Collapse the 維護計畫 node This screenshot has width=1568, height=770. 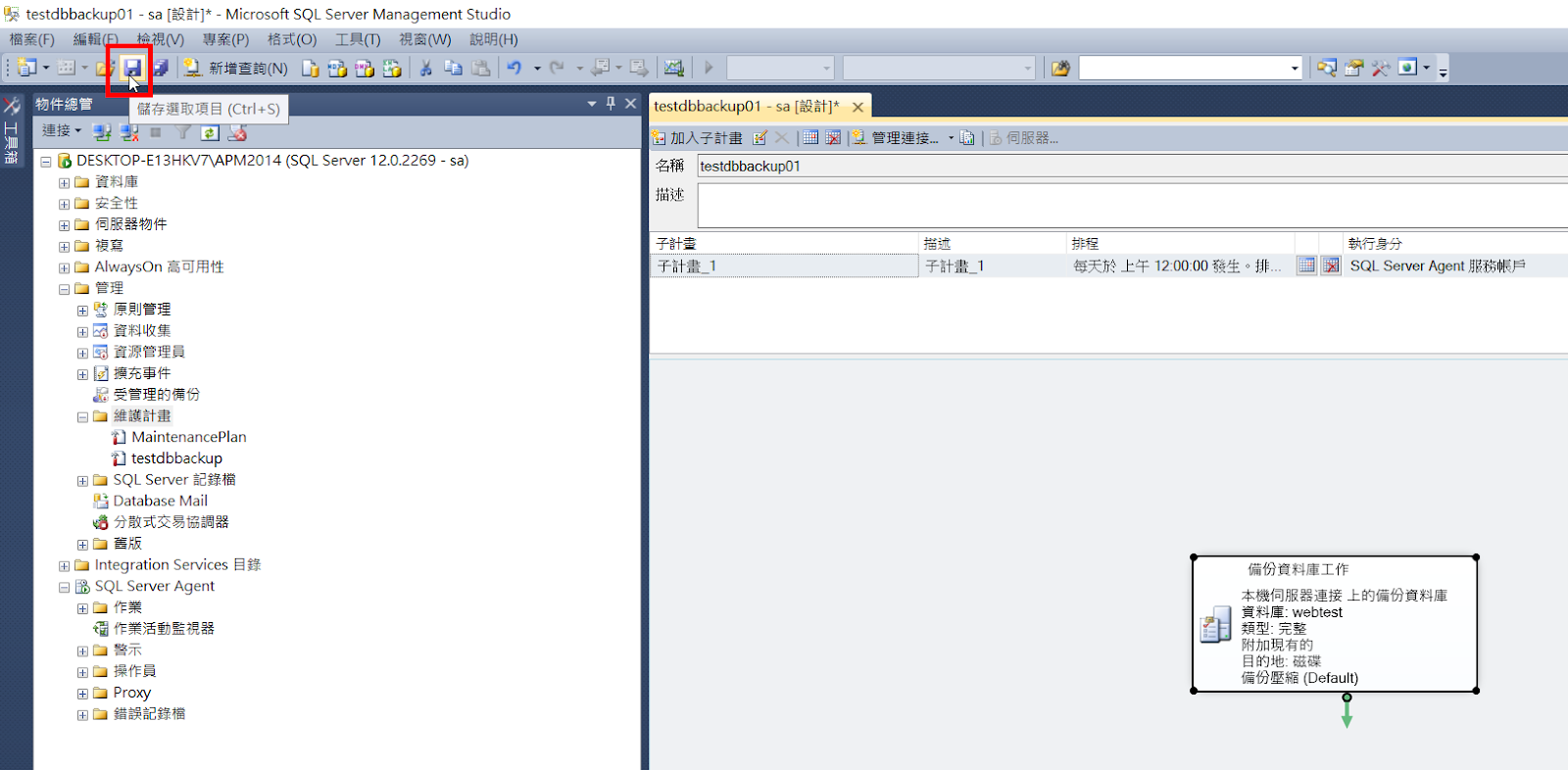point(82,416)
